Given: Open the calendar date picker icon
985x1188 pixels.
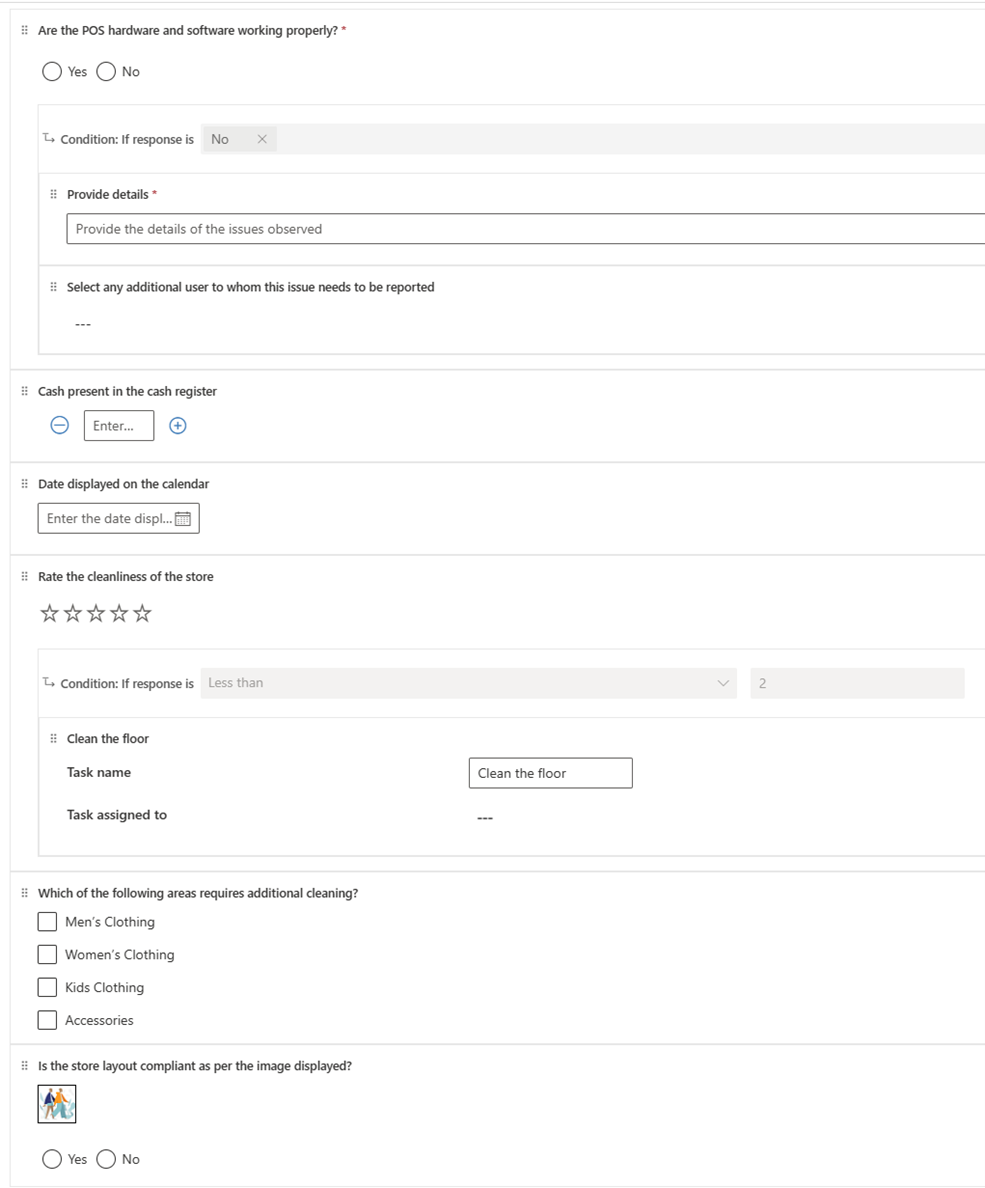Looking at the screenshot, I should [183, 518].
